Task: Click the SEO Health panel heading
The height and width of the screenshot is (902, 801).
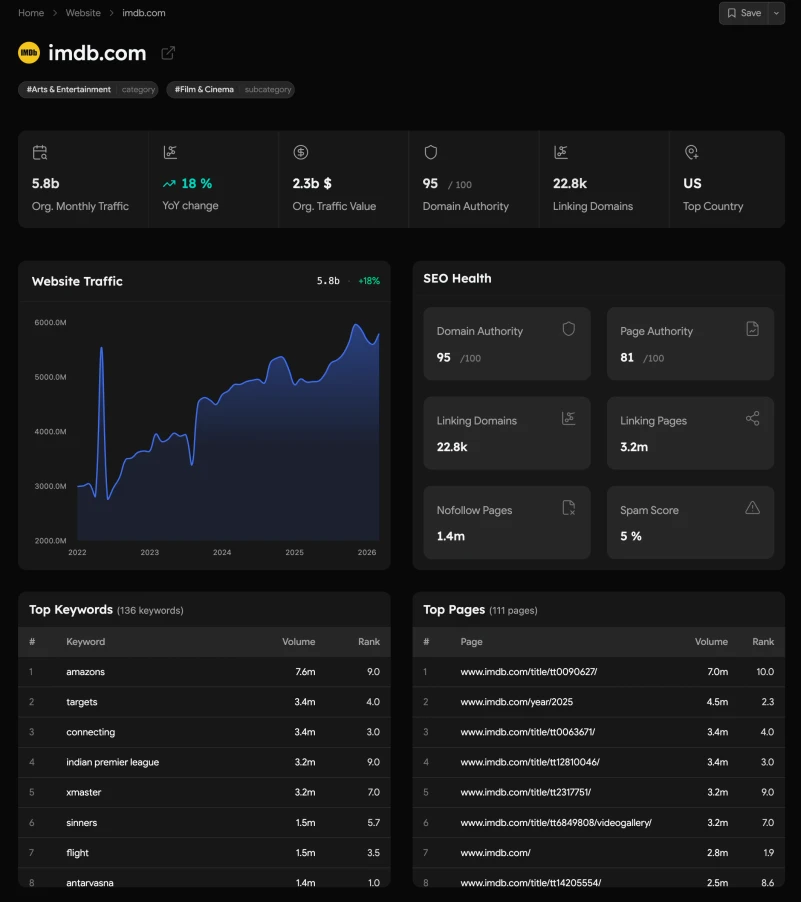Action: (457, 278)
